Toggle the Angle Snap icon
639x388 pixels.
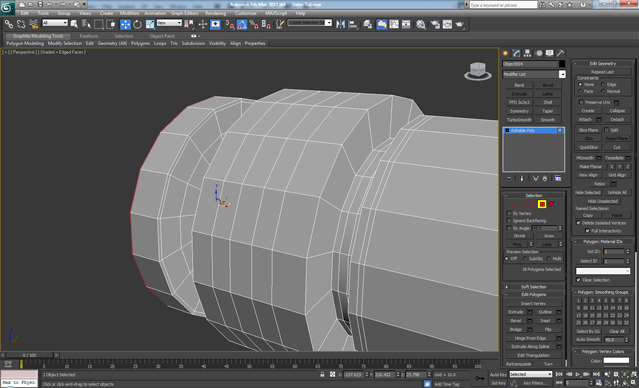click(242, 24)
